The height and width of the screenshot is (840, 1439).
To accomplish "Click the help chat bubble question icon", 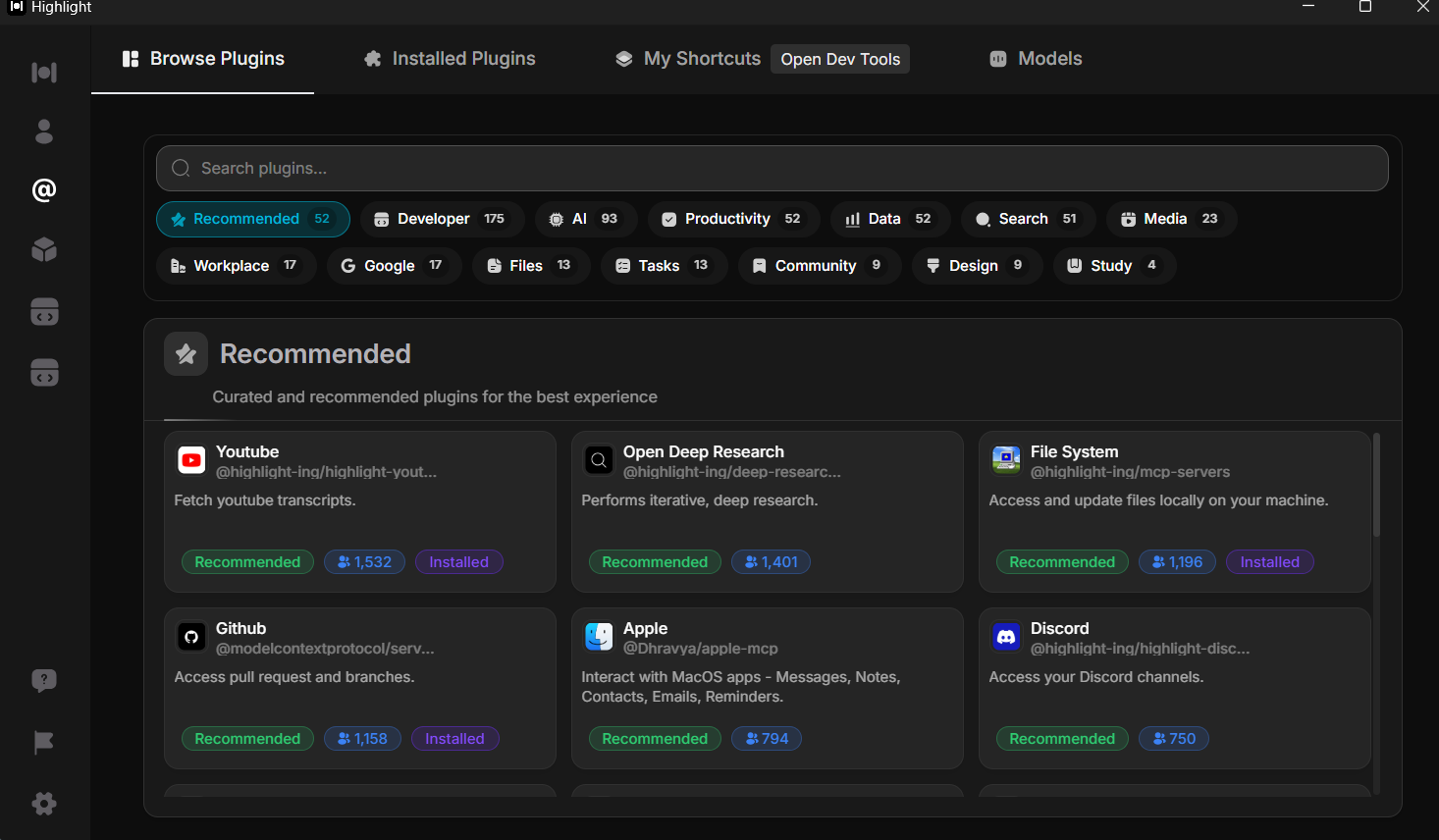I will tap(44, 681).
